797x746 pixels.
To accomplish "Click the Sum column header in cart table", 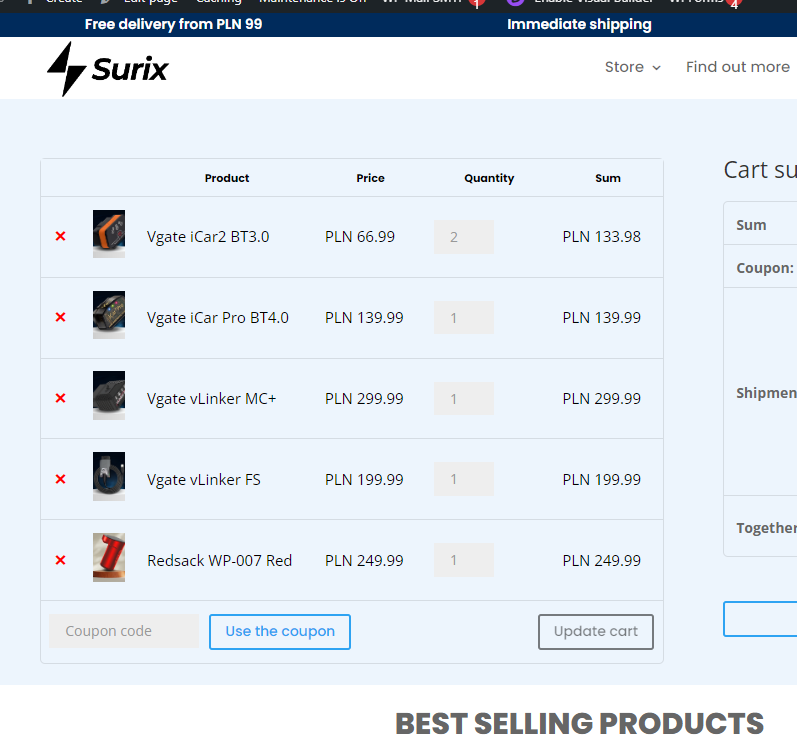I will [x=608, y=178].
